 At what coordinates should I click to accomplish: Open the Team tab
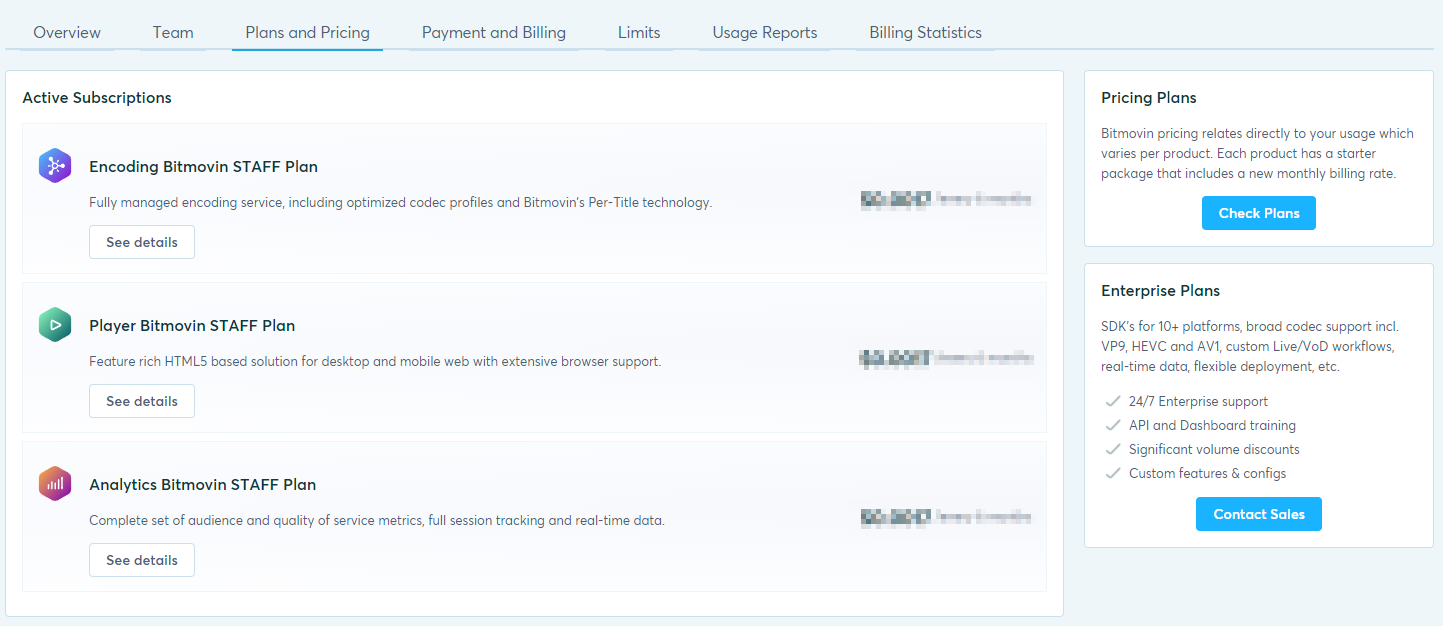tap(173, 32)
